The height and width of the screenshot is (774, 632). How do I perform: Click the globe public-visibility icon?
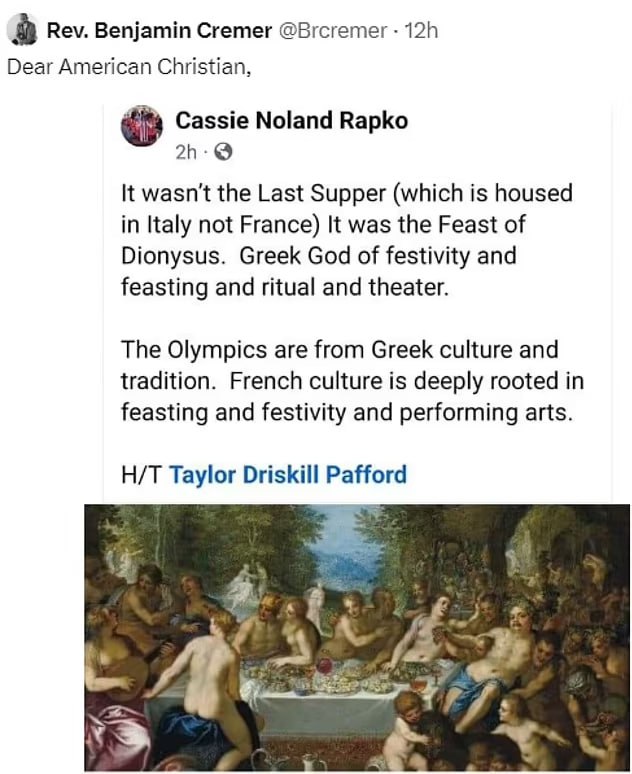click(223, 152)
